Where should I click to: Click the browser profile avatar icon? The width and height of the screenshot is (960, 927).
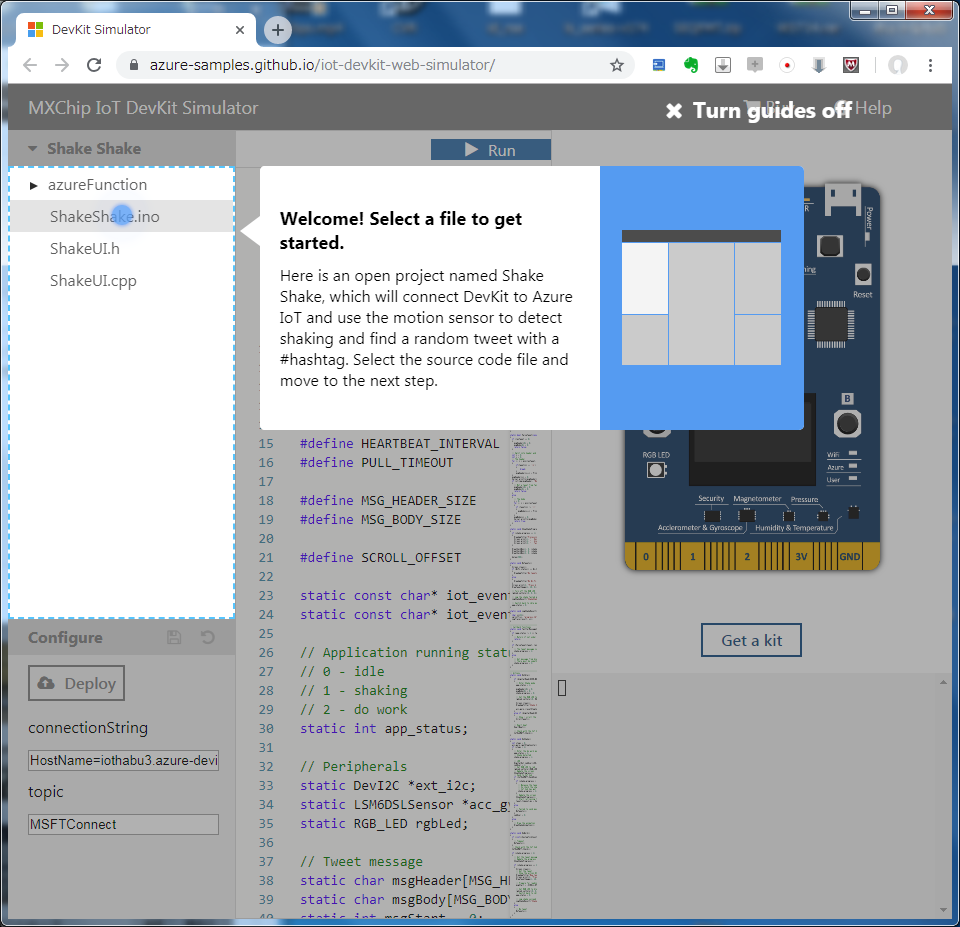pos(897,64)
